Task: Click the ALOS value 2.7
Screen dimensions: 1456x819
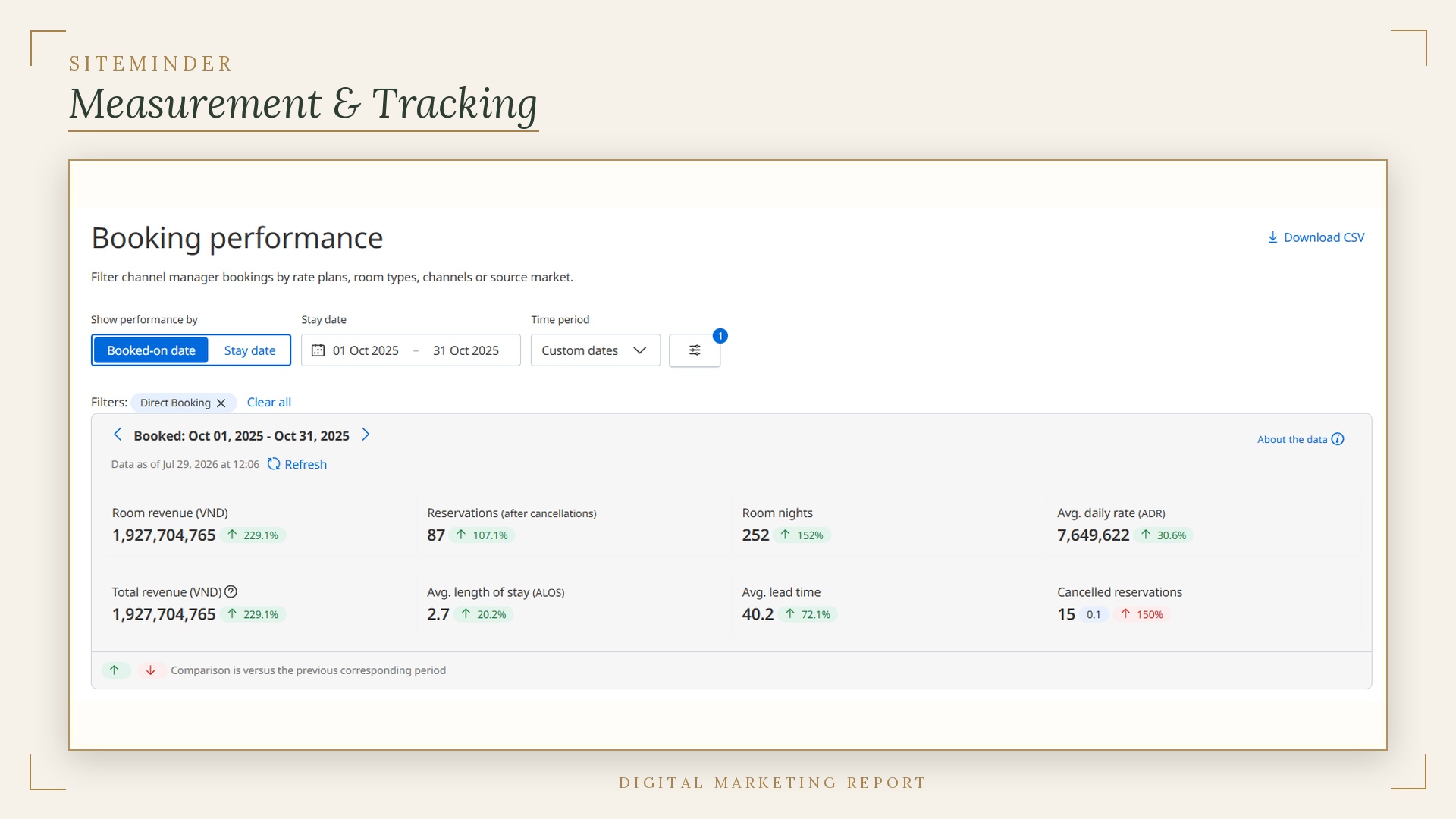Action: [438, 614]
